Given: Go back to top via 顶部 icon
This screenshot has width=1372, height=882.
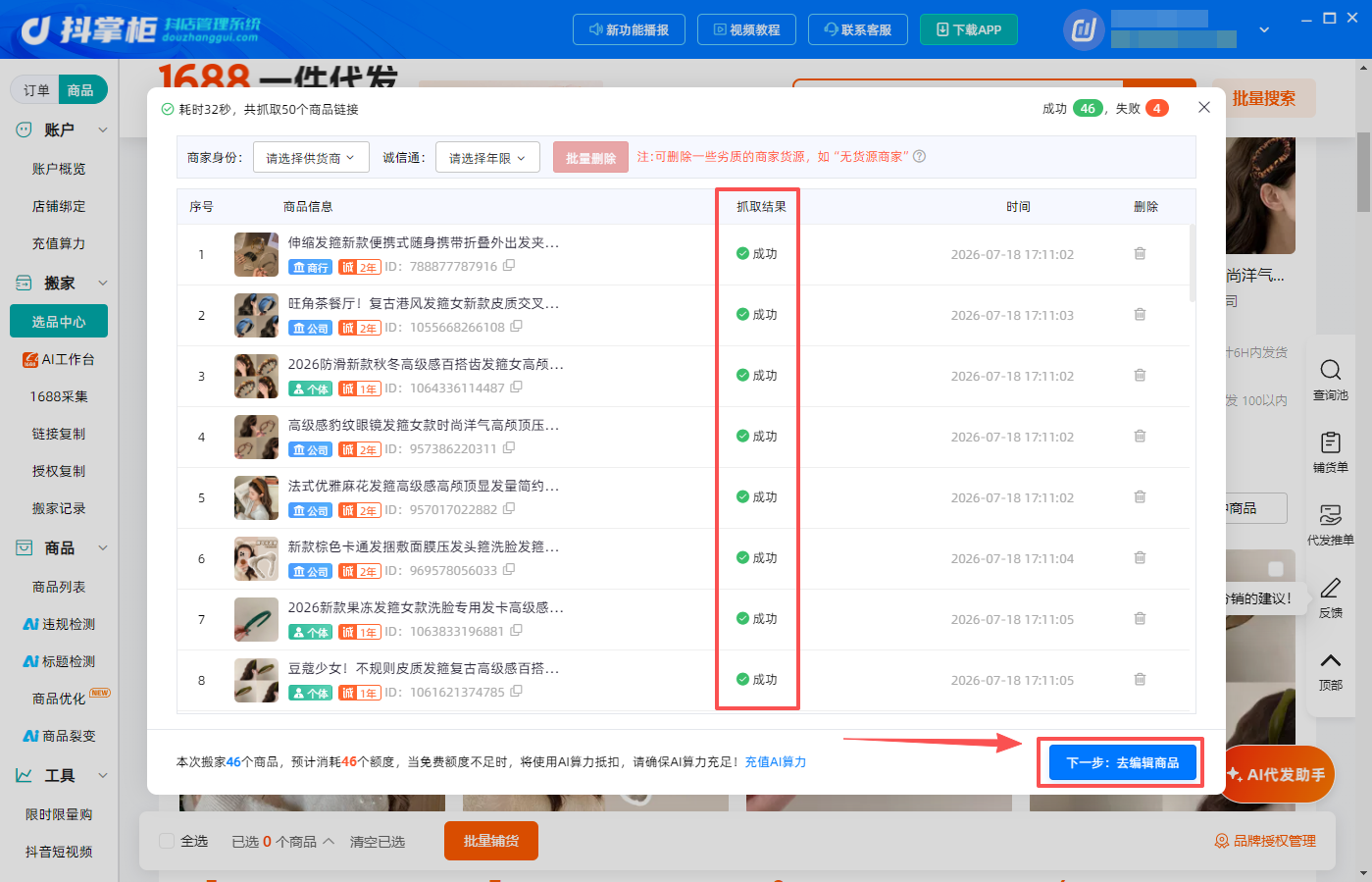Looking at the screenshot, I should click(1331, 670).
